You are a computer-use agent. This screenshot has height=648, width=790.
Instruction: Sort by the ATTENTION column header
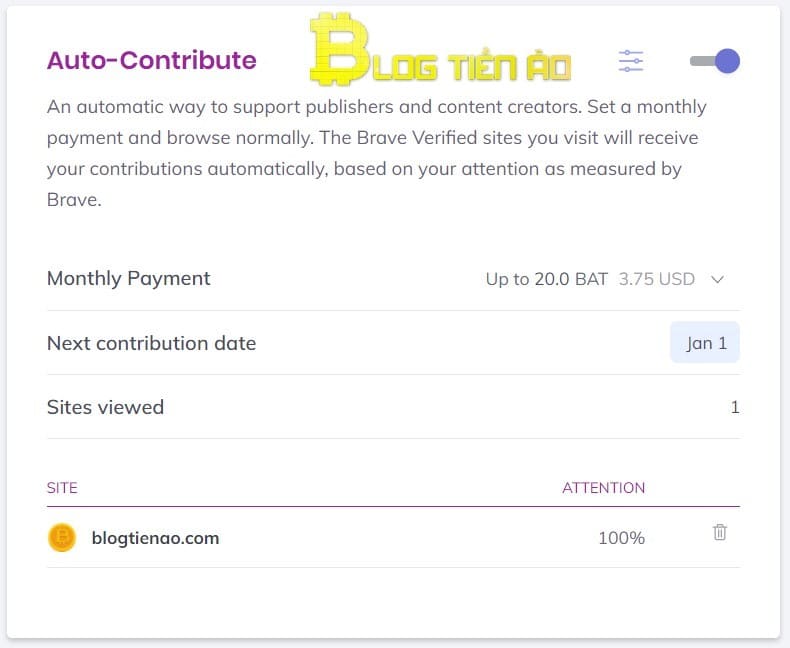[x=603, y=488]
